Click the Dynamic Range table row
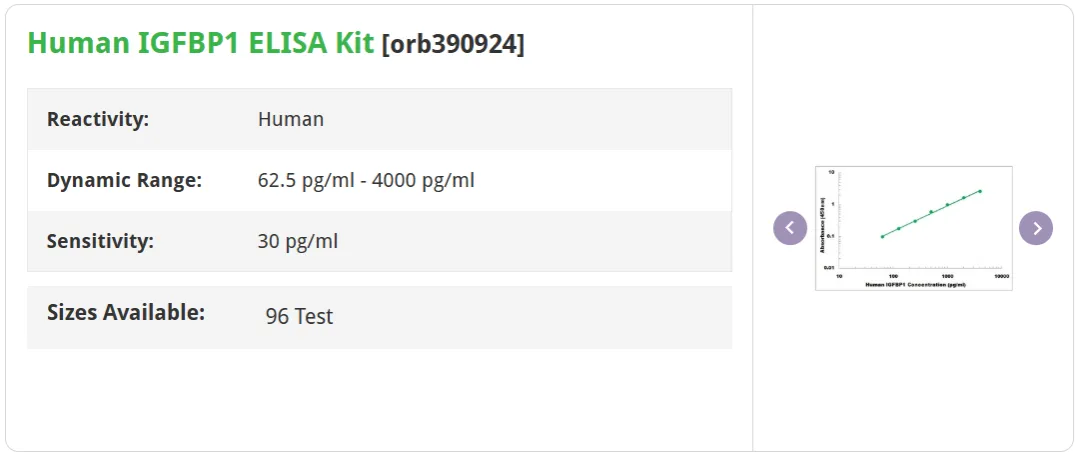1080x458 pixels. pyautogui.click(x=380, y=180)
